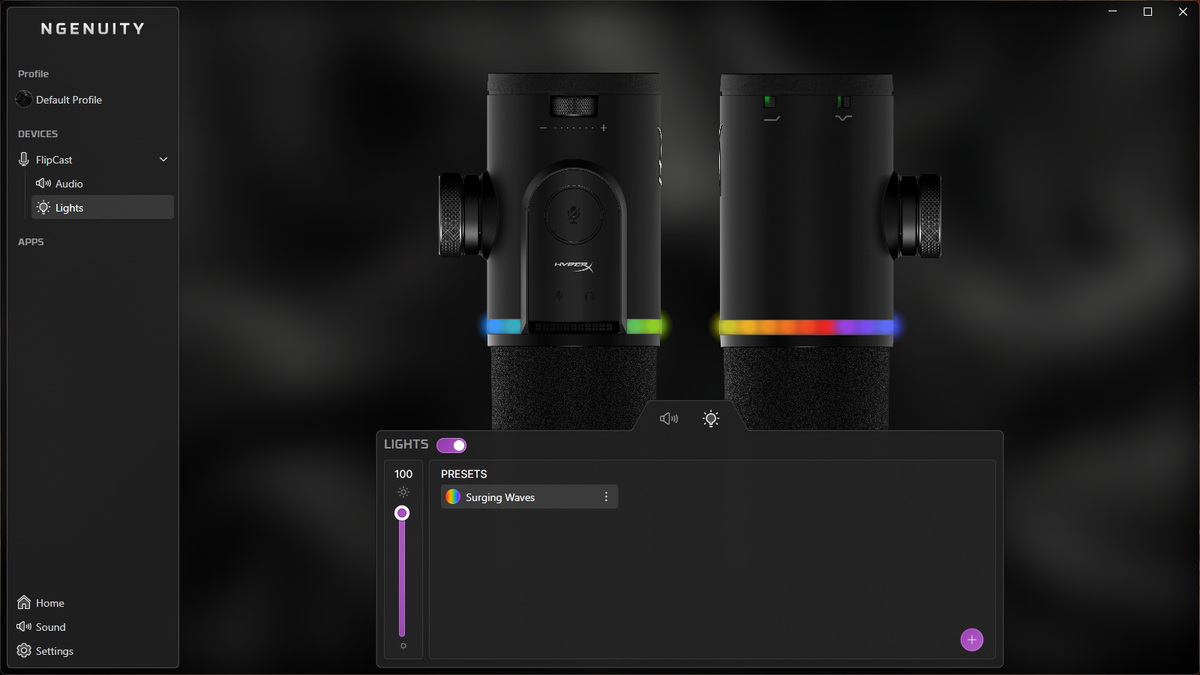Switch to the lightbulb lights tab above the panel
Image resolution: width=1200 pixels, height=675 pixels.
coord(711,419)
